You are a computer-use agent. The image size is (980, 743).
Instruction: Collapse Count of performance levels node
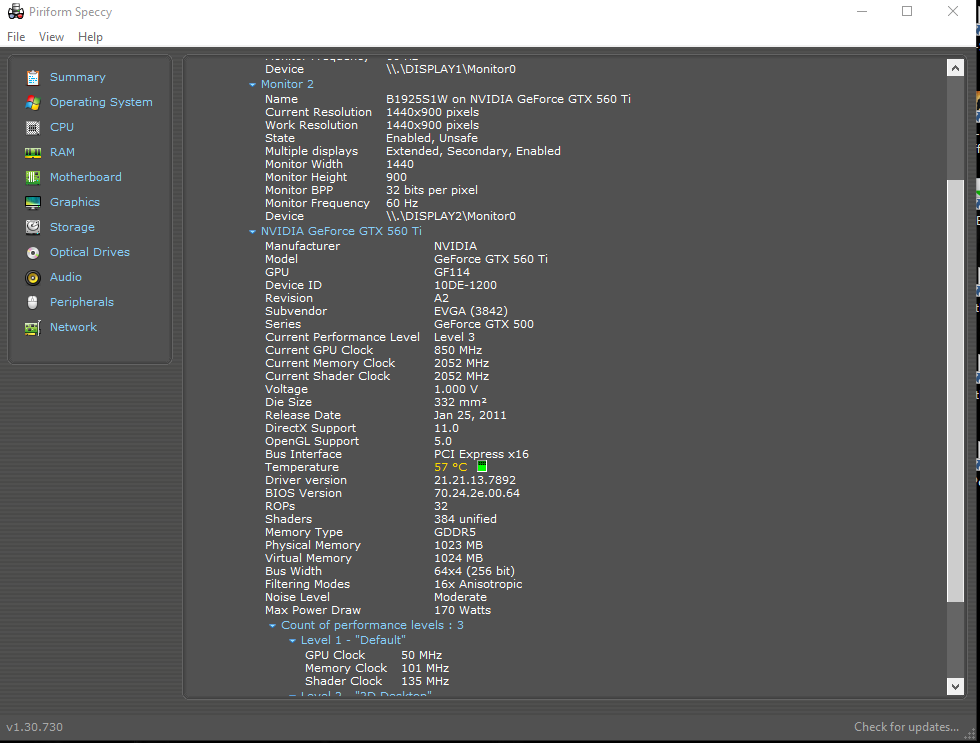pyautogui.click(x=272, y=626)
